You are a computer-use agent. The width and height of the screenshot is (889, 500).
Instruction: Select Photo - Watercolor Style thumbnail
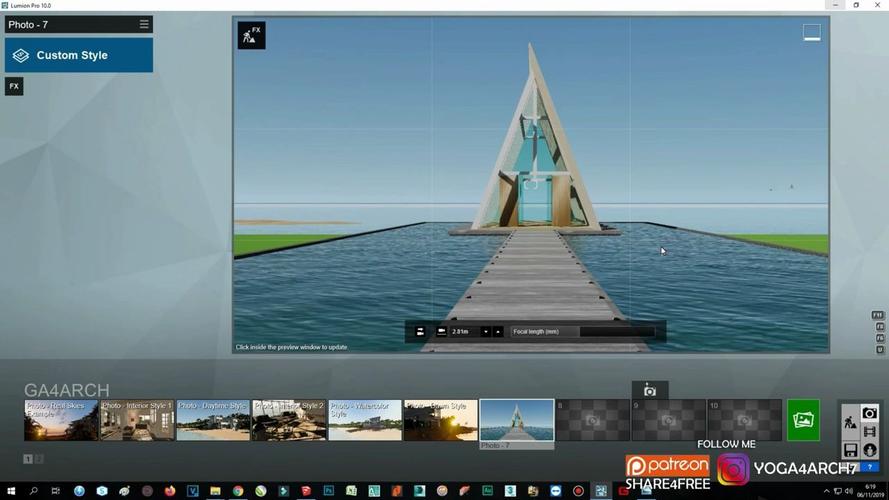pyautogui.click(x=365, y=420)
